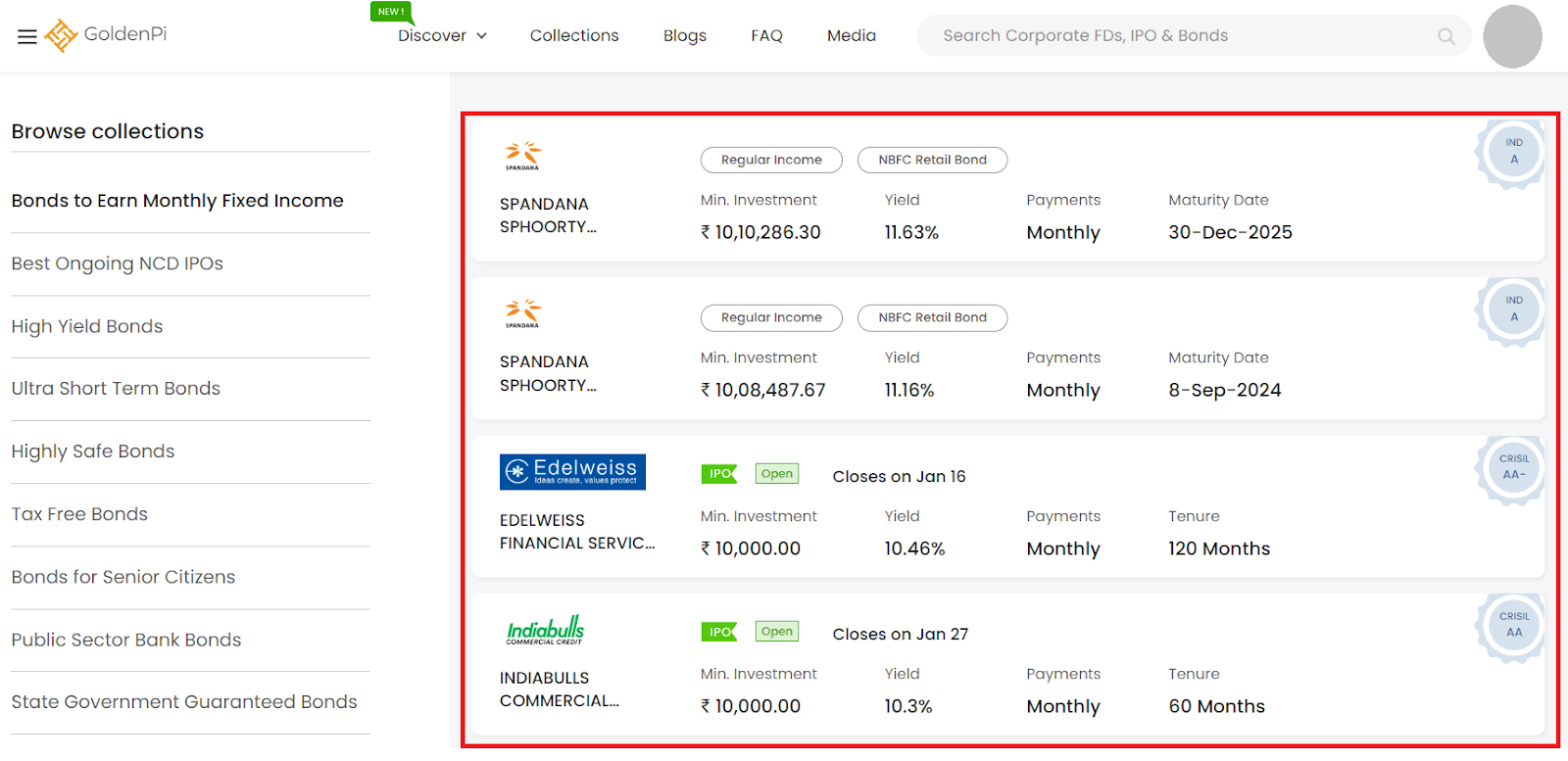This screenshot has width=1568, height=761.
Task: Click Open status tag on Edelweiss IPO
Action: (x=777, y=474)
